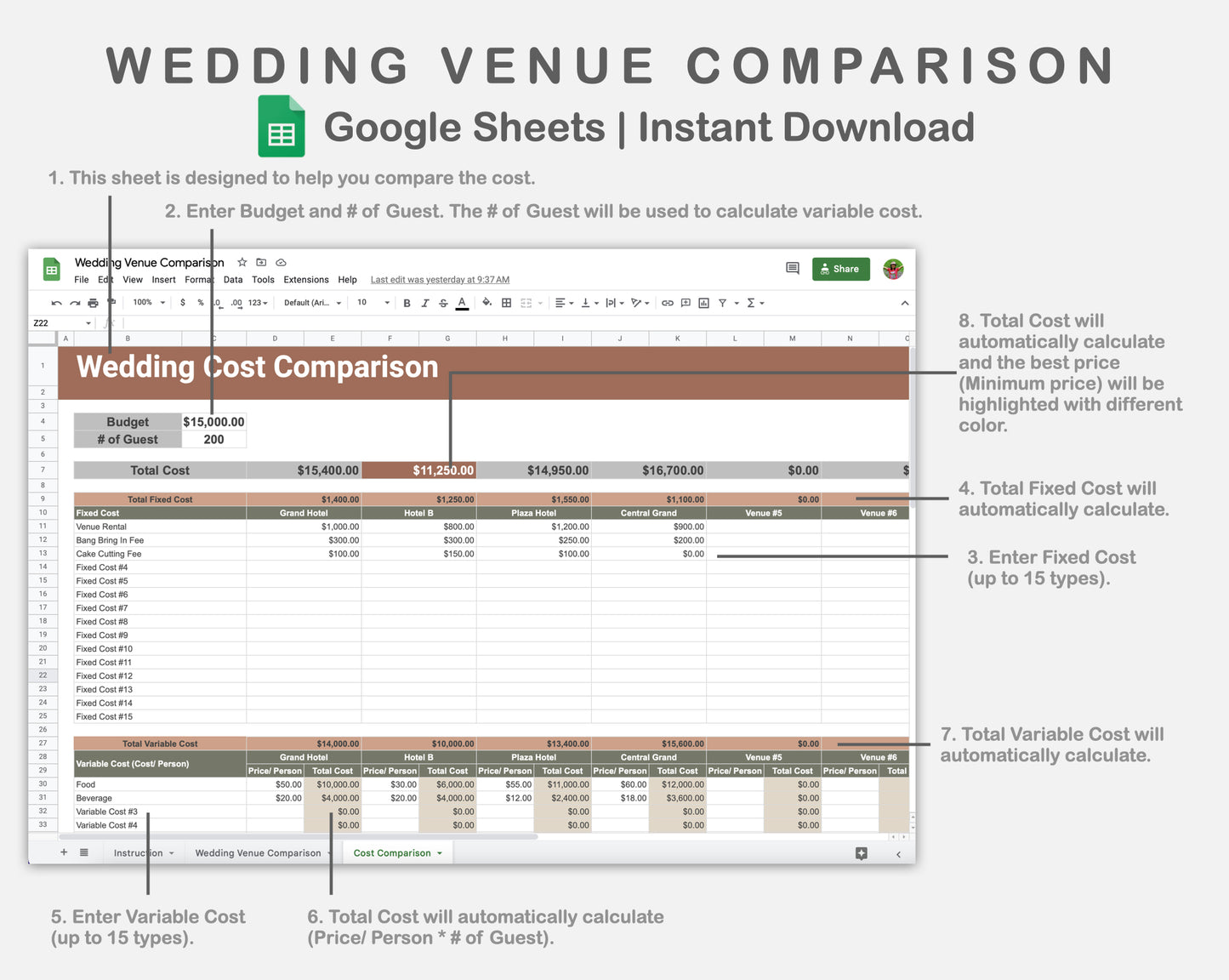This screenshot has height=980, width=1229.
Task: Open version history via last edit link
Action: click(440, 279)
